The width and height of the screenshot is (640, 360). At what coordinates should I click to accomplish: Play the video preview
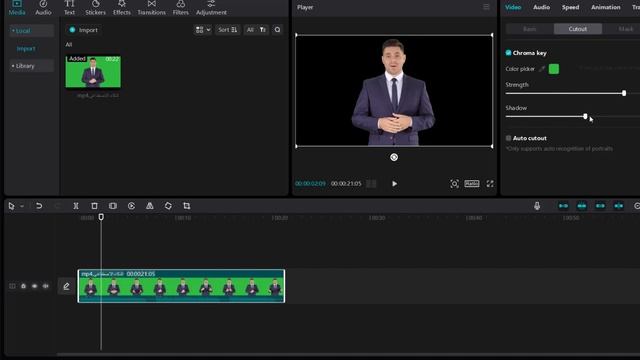(x=394, y=184)
